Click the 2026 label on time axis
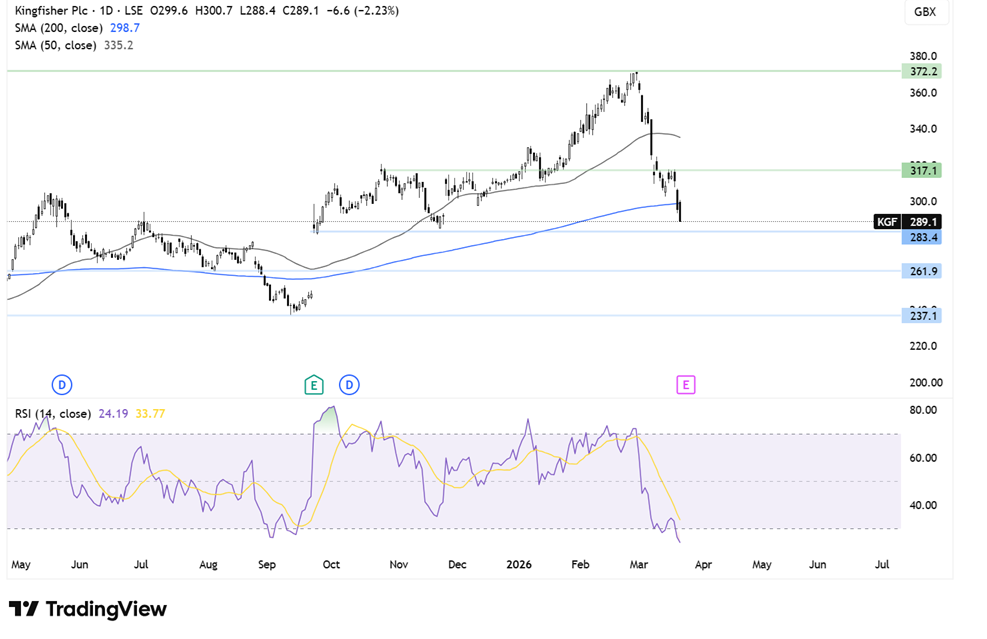The width and height of the screenshot is (987, 639). [519, 564]
